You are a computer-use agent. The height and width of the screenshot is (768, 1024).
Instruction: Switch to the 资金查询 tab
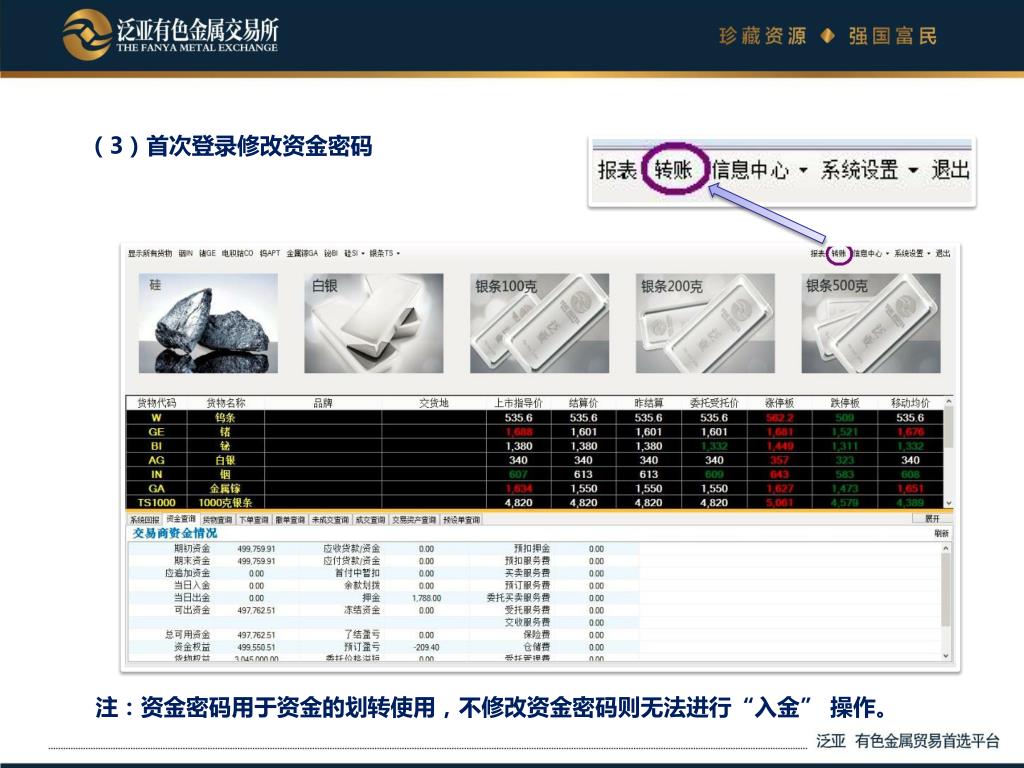(181, 519)
